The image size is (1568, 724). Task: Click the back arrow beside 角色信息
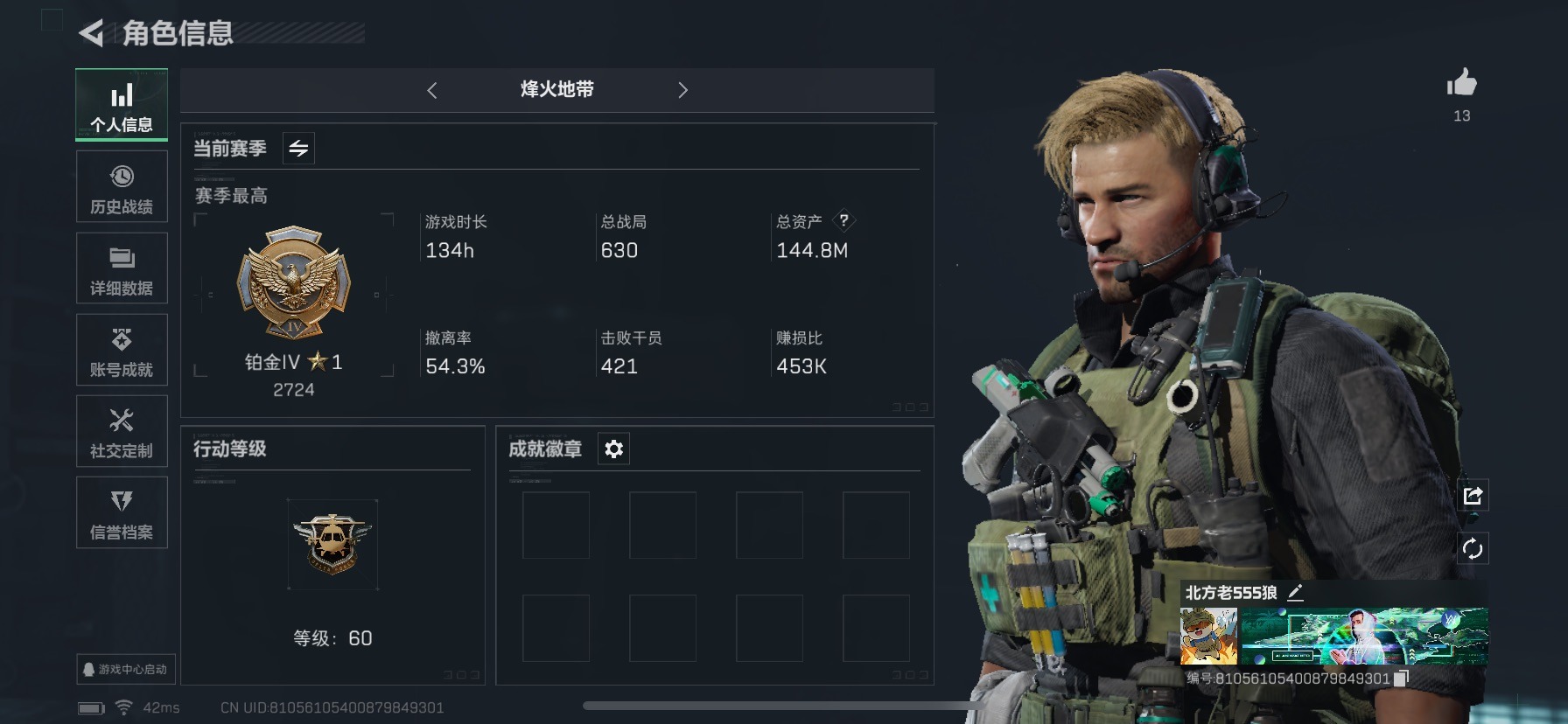[x=91, y=33]
